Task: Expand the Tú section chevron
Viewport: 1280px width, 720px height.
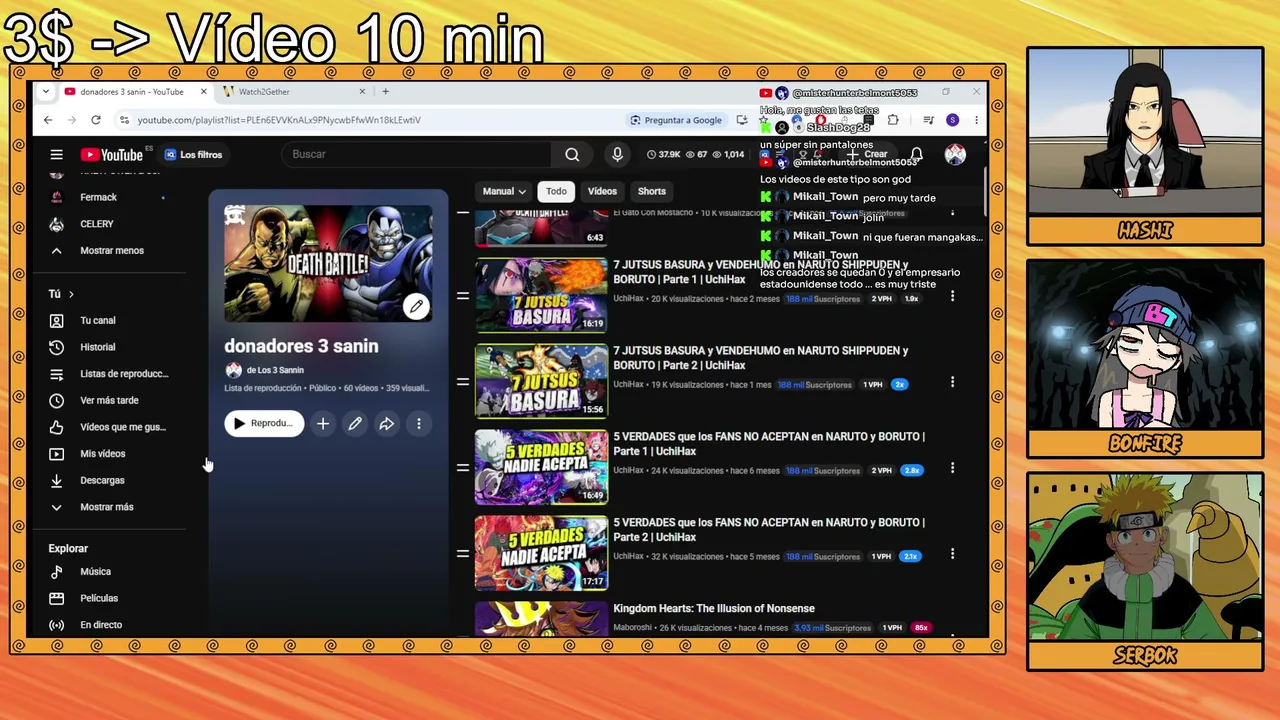Action: pyautogui.click(x=71, y=294)
